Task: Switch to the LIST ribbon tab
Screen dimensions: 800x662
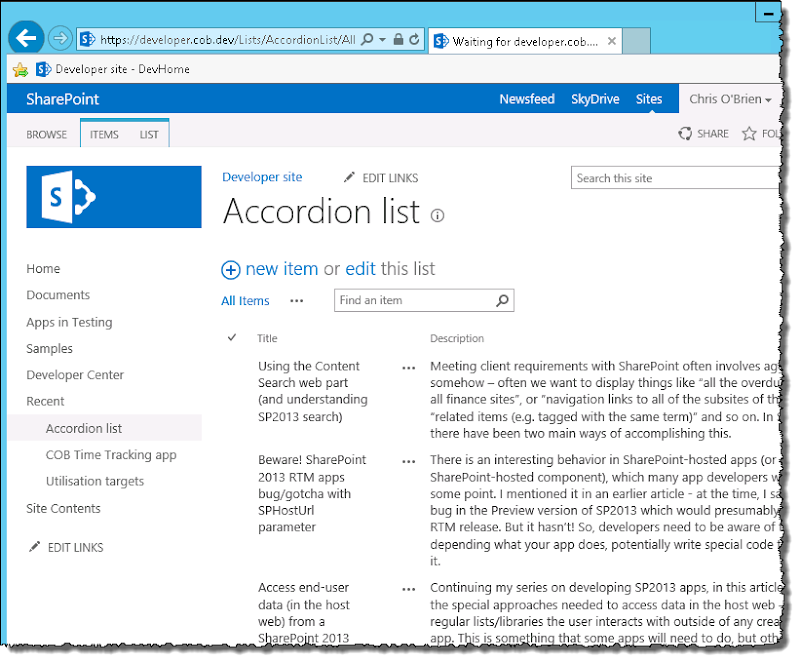Action: point(149,135)
